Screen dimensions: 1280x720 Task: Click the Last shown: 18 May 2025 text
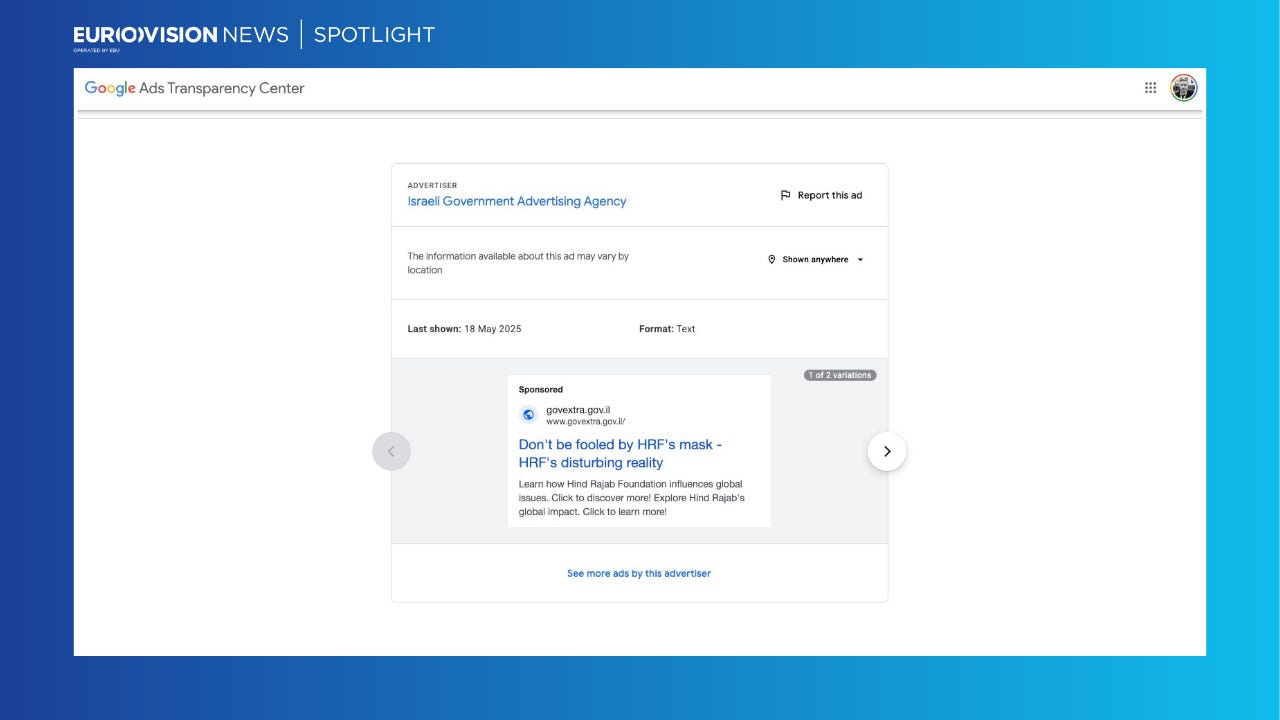(x=464, y=329)
